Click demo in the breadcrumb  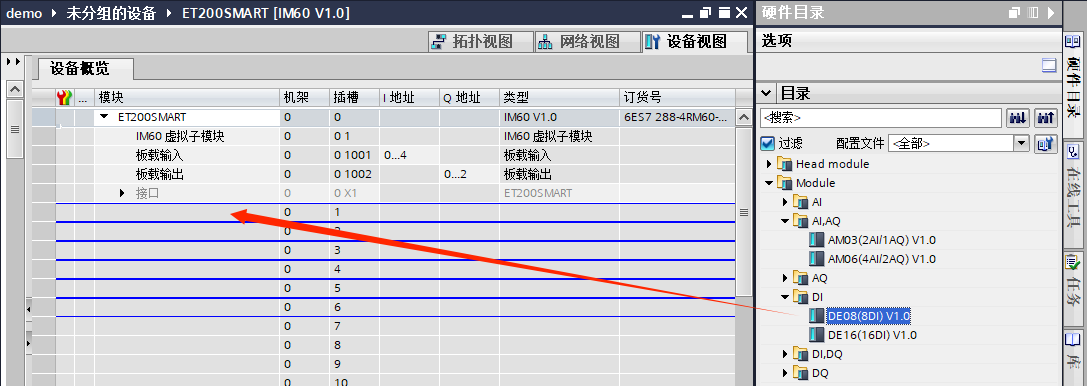coord(25,13)
